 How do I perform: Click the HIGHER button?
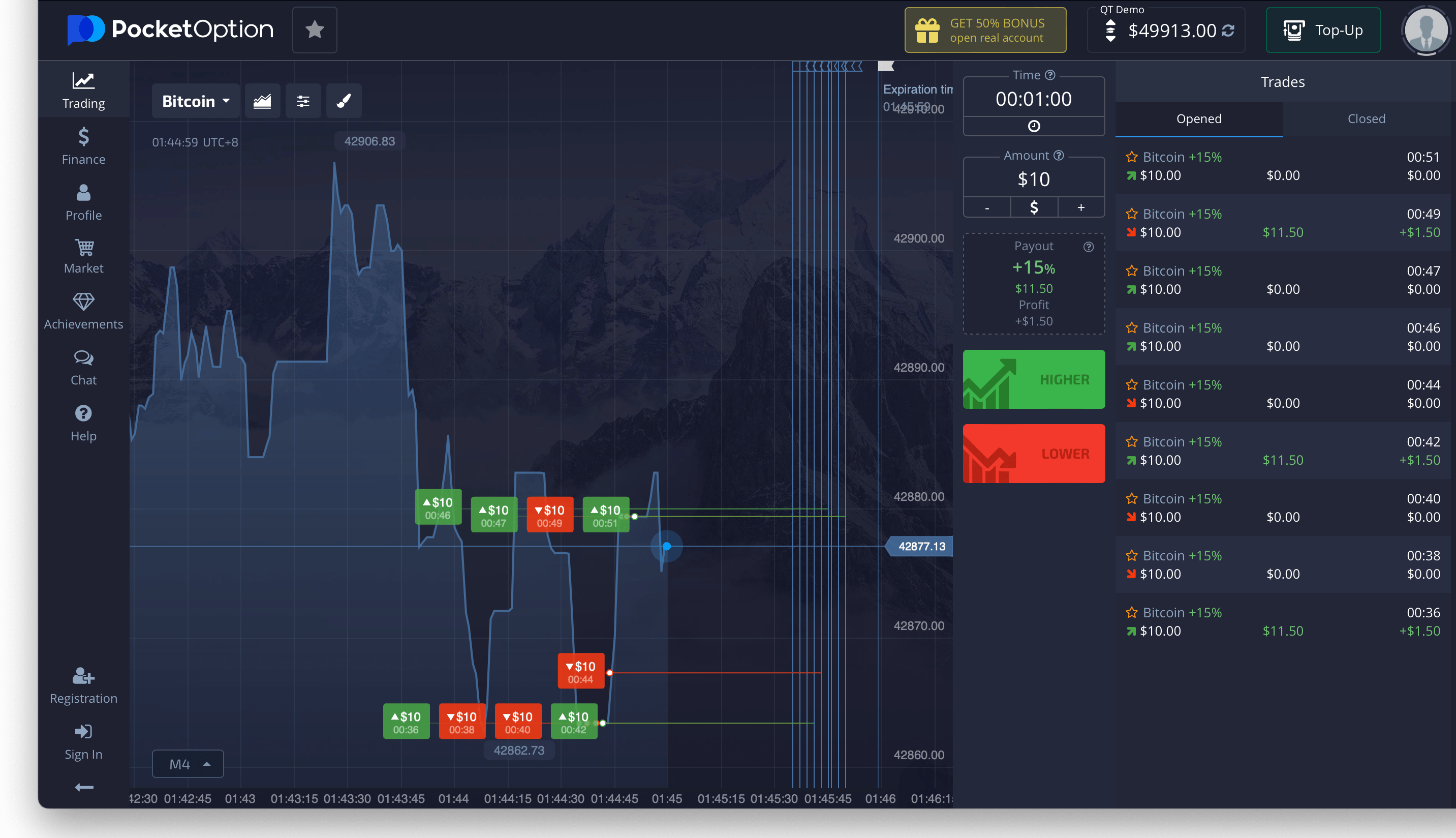1033,379
